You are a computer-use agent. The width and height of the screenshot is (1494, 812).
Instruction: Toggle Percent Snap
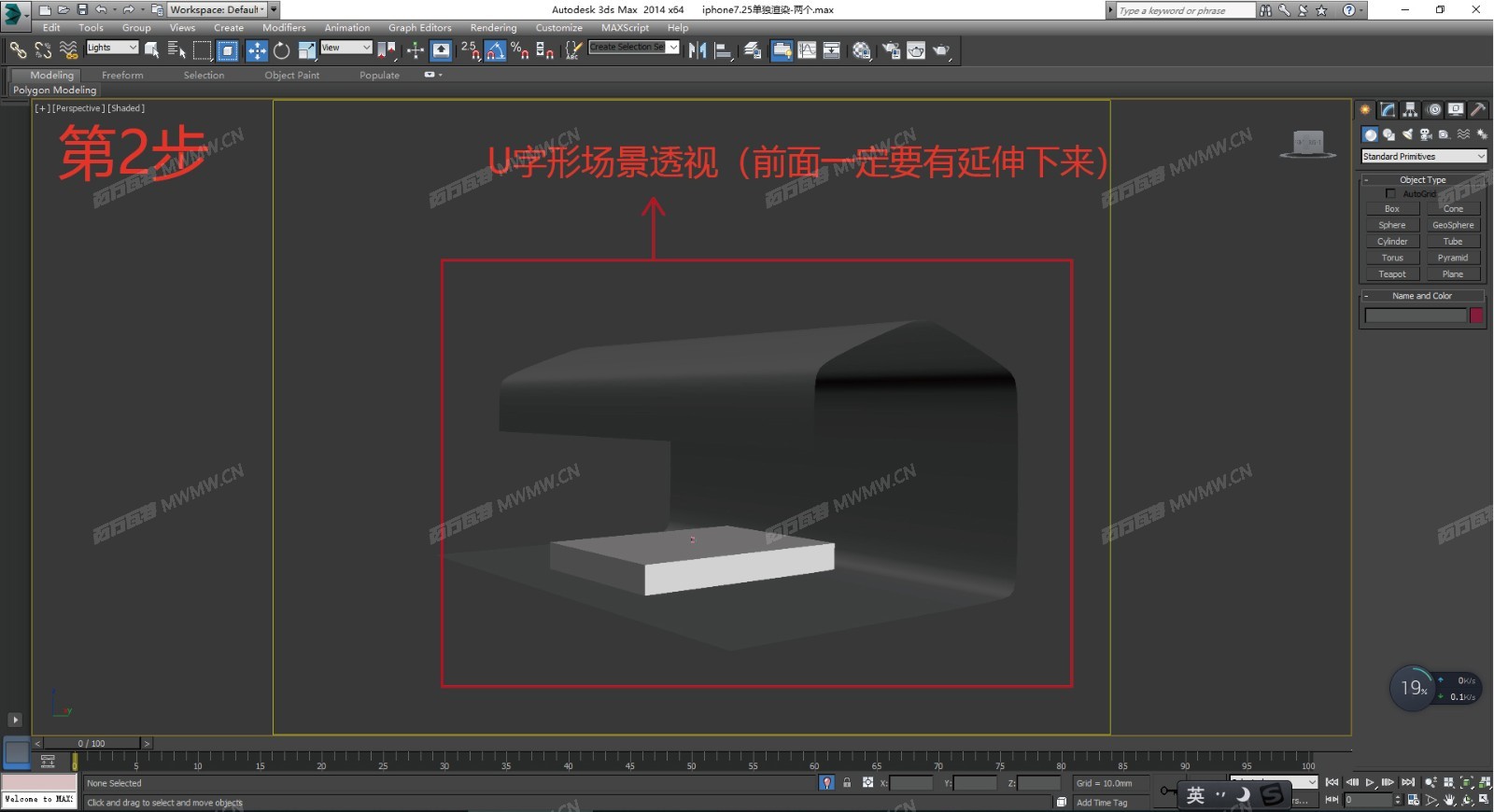tap(520, 50)
